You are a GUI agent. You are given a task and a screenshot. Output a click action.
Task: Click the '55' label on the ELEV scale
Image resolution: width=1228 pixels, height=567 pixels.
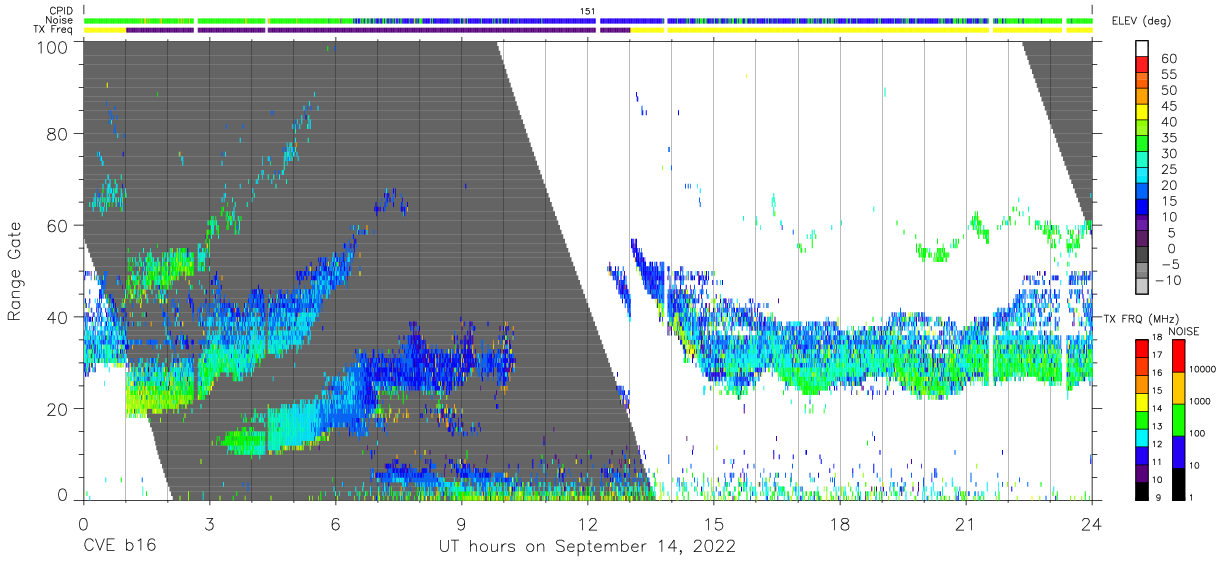click(1167, 75)
